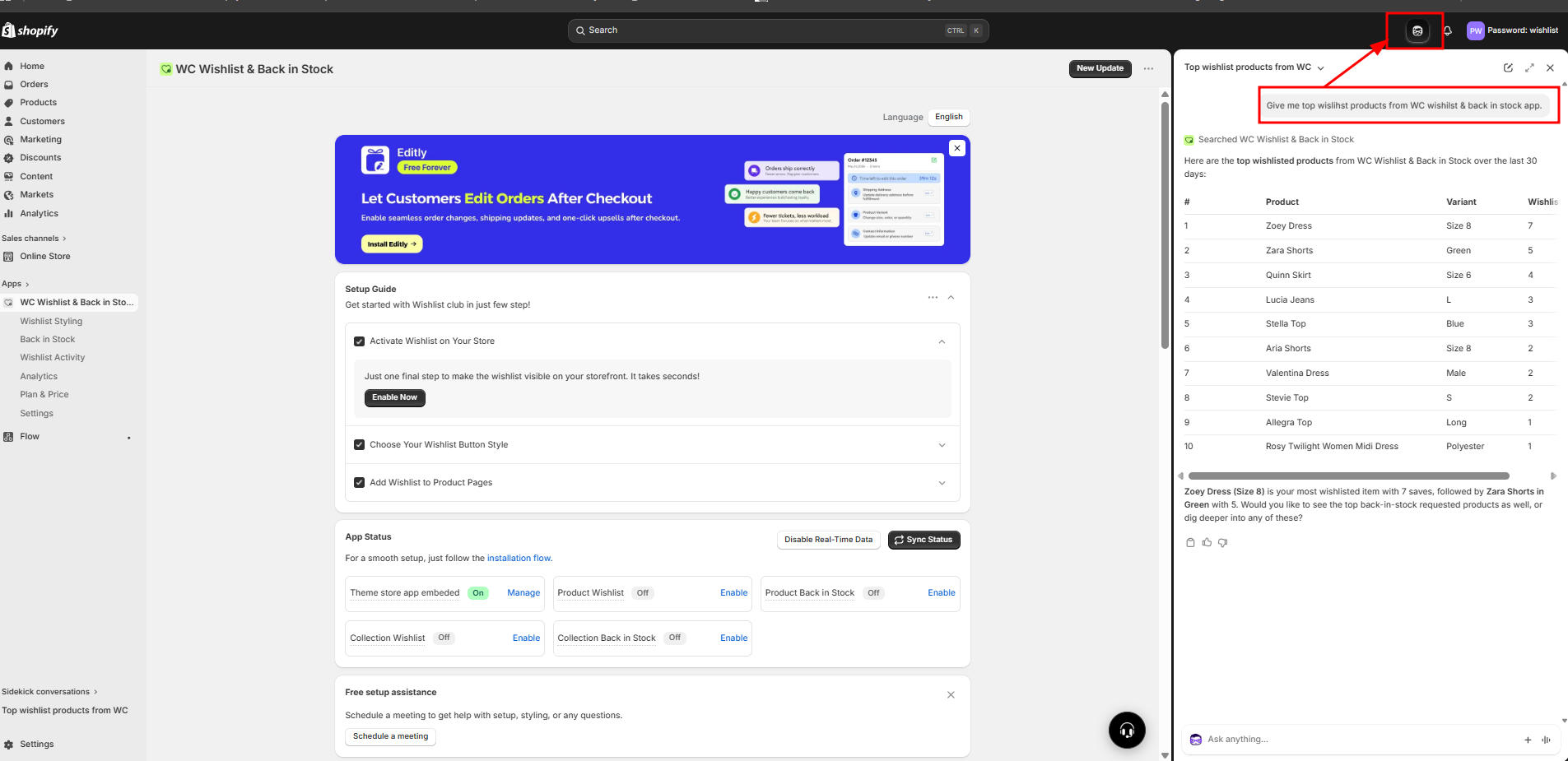This screenshot has width=1568, height=761.
Task: Click the Analytics bar chart icon in sidebar
Action: tap(8, 213)
